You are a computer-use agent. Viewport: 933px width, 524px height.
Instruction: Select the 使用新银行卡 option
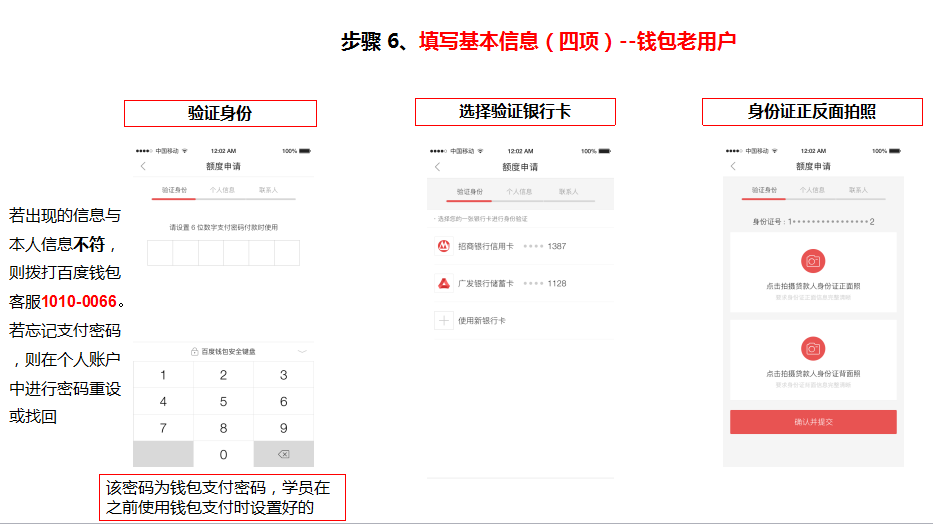(481, 320)
